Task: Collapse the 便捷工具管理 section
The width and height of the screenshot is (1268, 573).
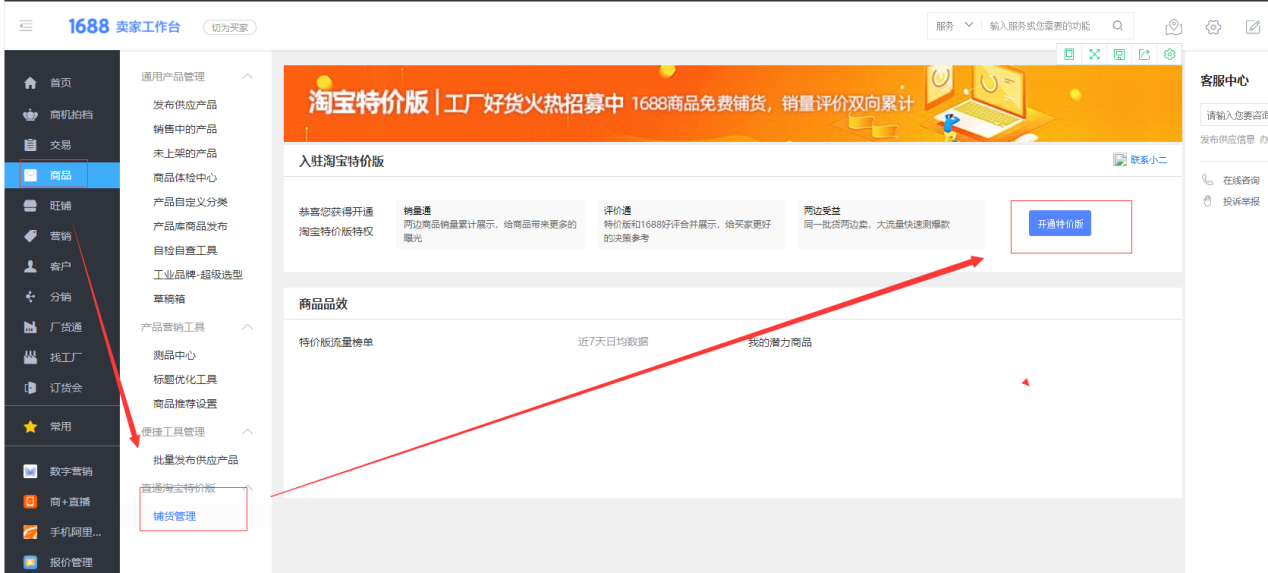Action: click(248, 432)
